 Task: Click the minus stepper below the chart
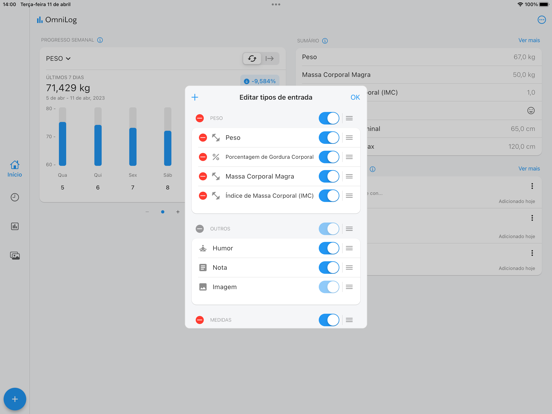click(x=147, y=212)
